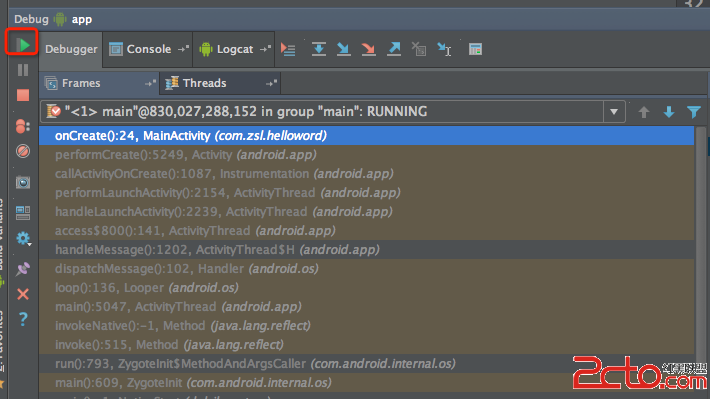Image resolution: width=710 pixels, height=399 pixels.
Task: Click Step Over button
Action: point(319,49)
